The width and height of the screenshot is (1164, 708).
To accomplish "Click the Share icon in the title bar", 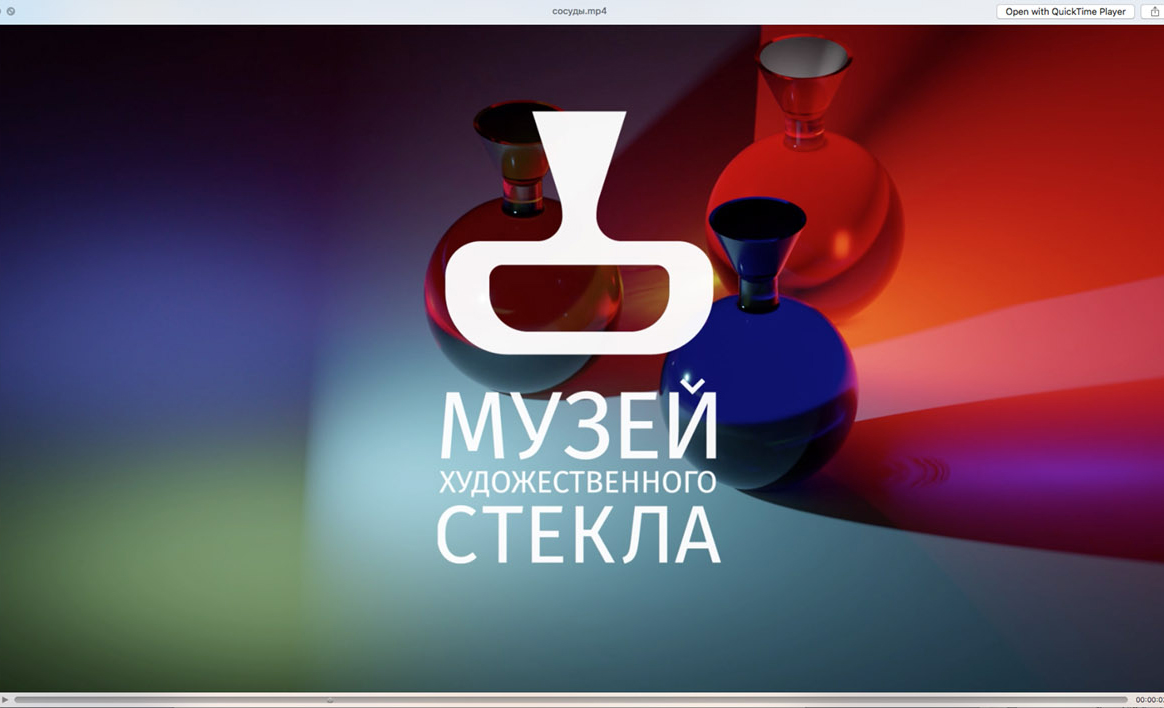I will click(1154, 12).
